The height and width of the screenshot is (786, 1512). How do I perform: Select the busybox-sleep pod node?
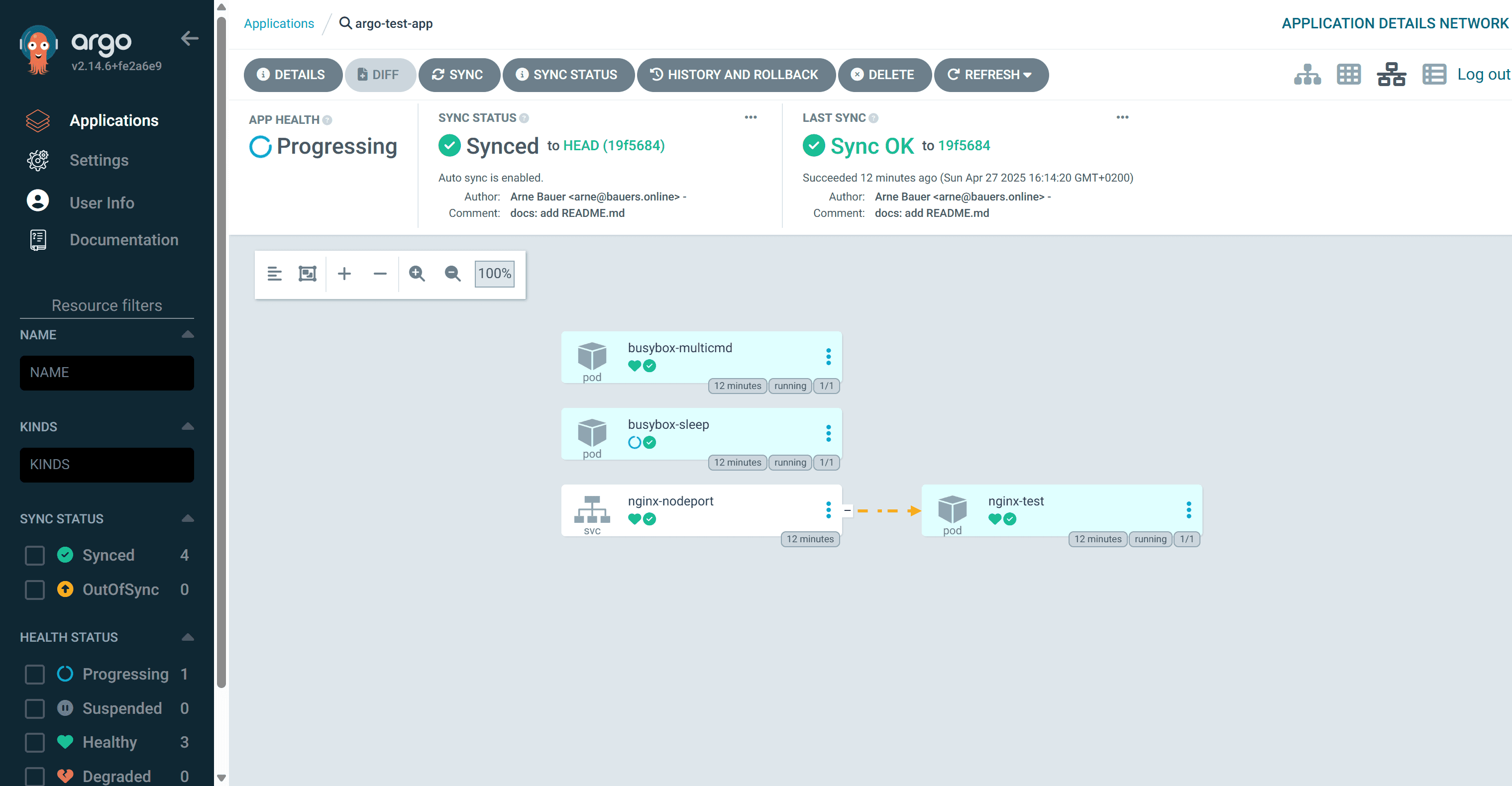pyautogui.click(x=701, y=434)
